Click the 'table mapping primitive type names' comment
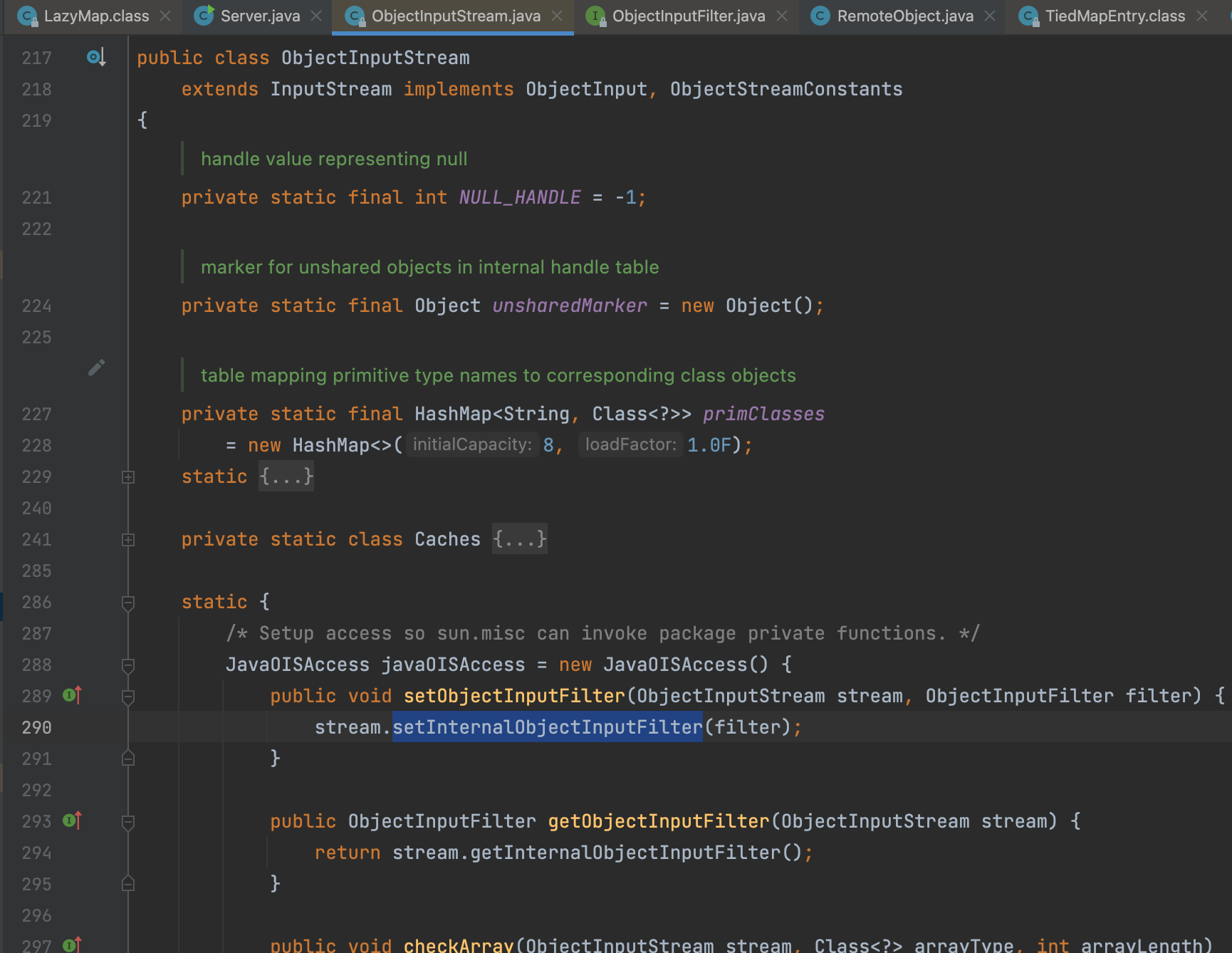 (498, 375)
